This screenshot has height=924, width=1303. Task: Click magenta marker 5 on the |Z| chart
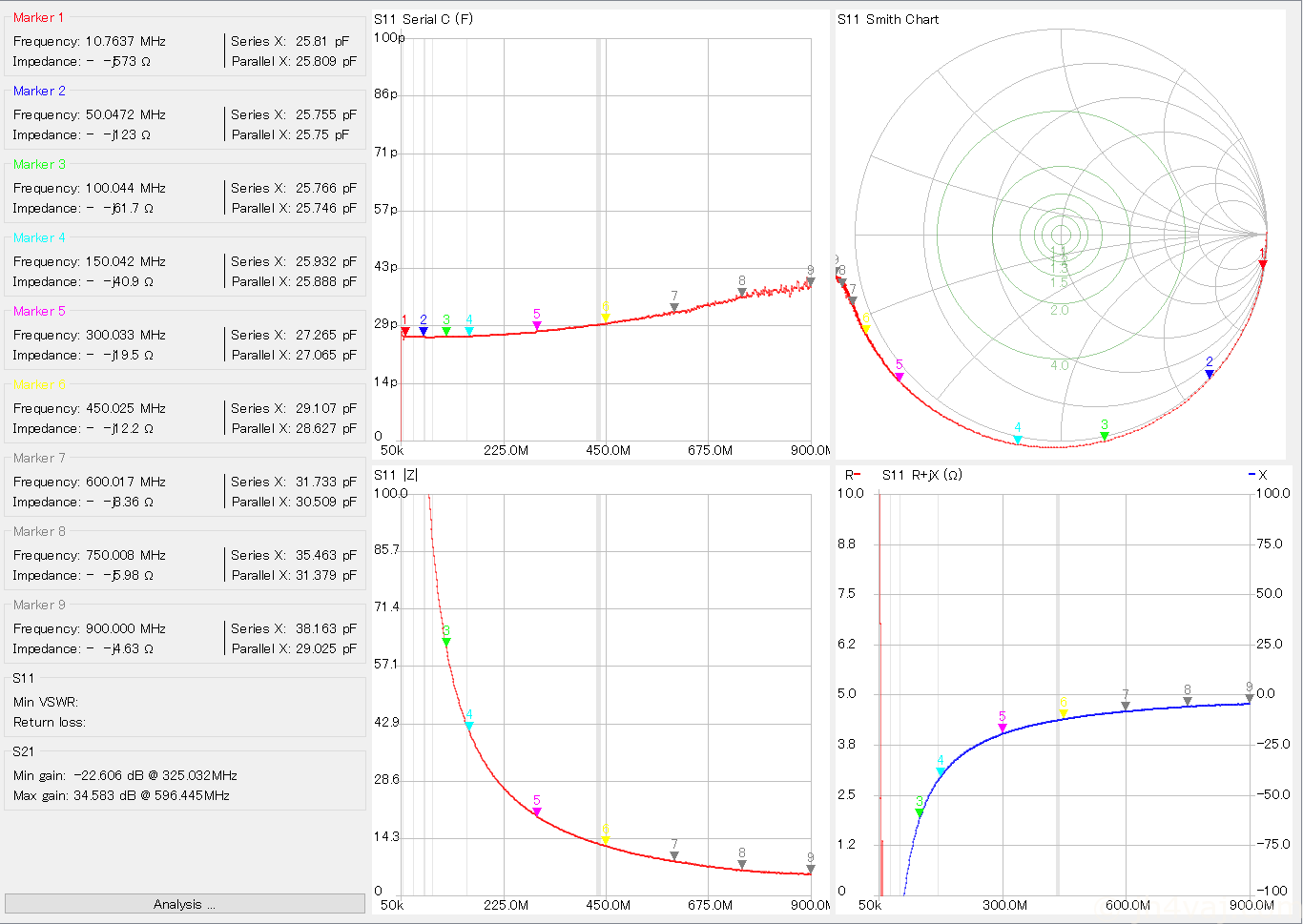[537, 811]
